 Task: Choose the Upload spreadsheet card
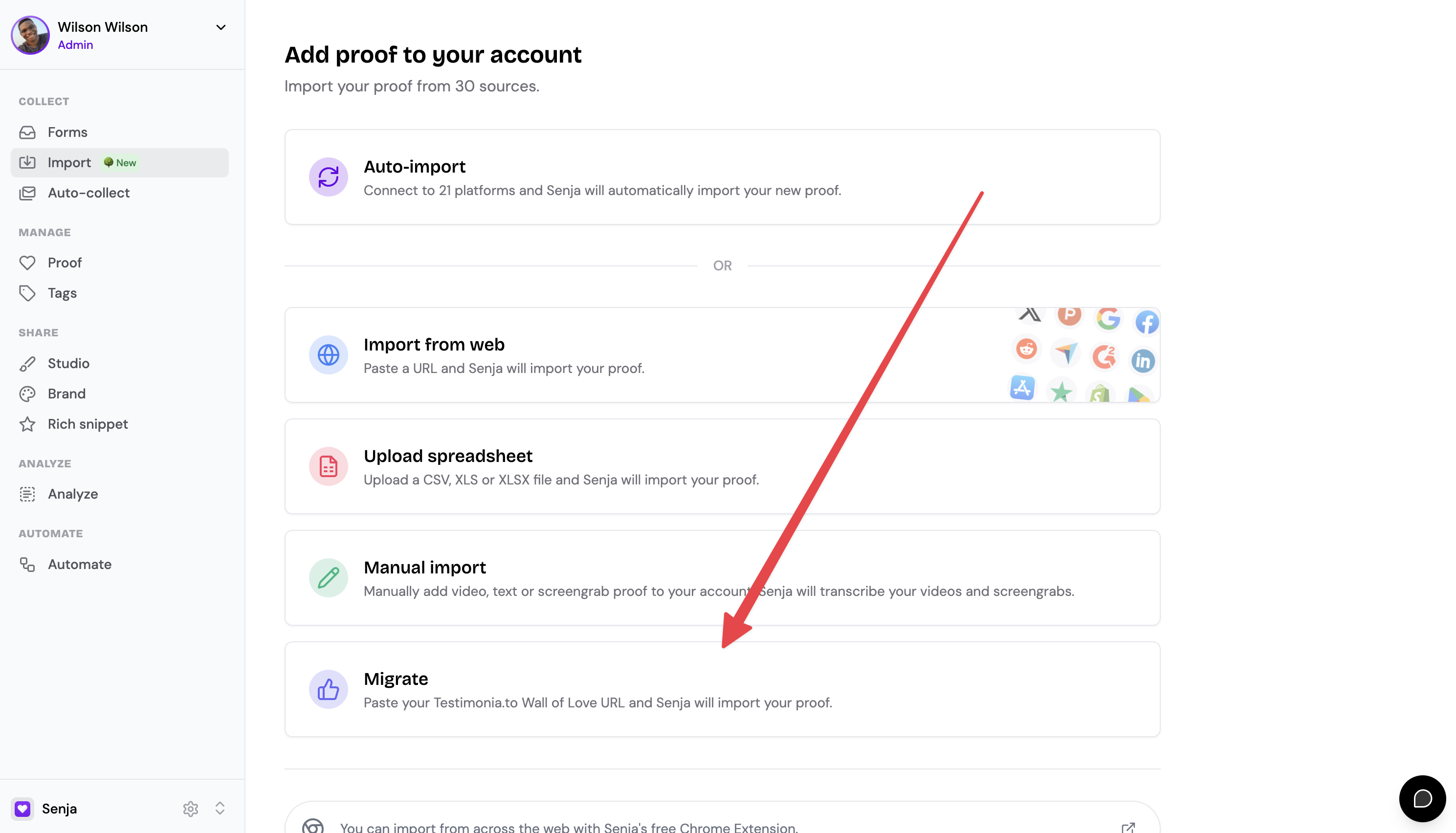point(722,466)
